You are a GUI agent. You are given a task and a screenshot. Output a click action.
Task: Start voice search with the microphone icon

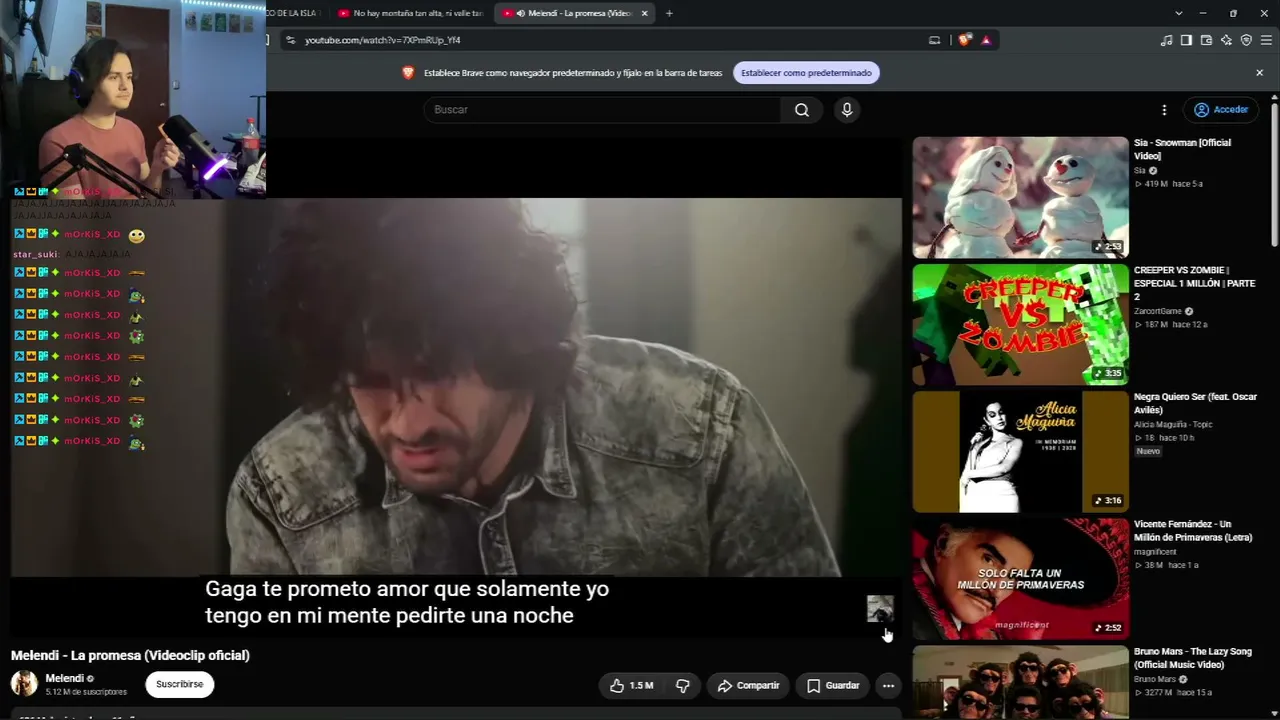pos(847,110)
